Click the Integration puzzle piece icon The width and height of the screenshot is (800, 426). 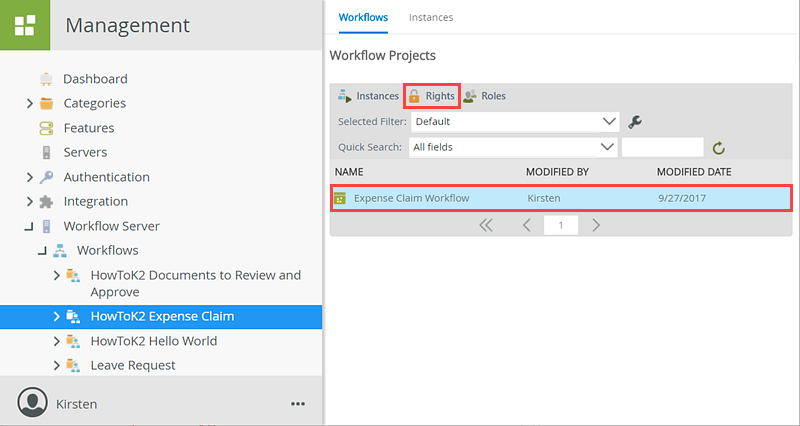pyautogui.click(x=46, y=202)
